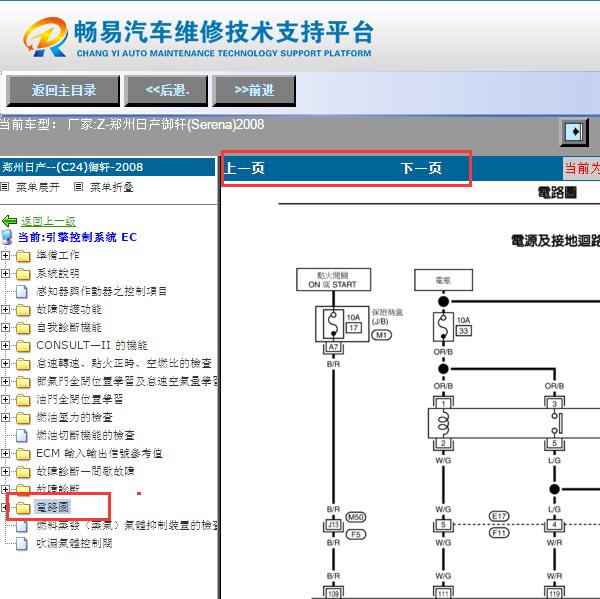The height and width of the screenshot is (599, 600).
Task: Expand the 系統說明 tree node
Action: [x=5, y=273]
